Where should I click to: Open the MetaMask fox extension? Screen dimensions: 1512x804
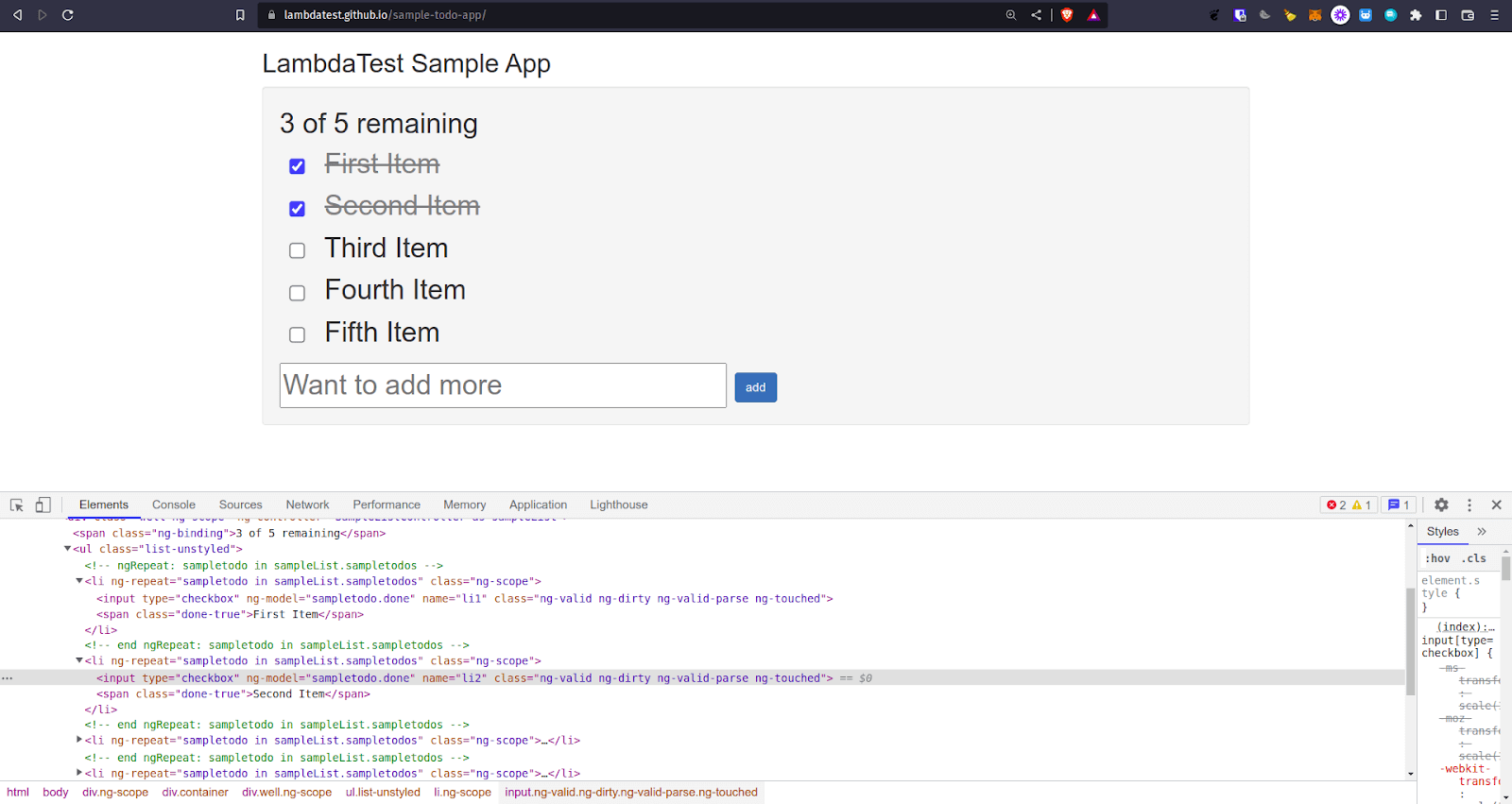1314,15
